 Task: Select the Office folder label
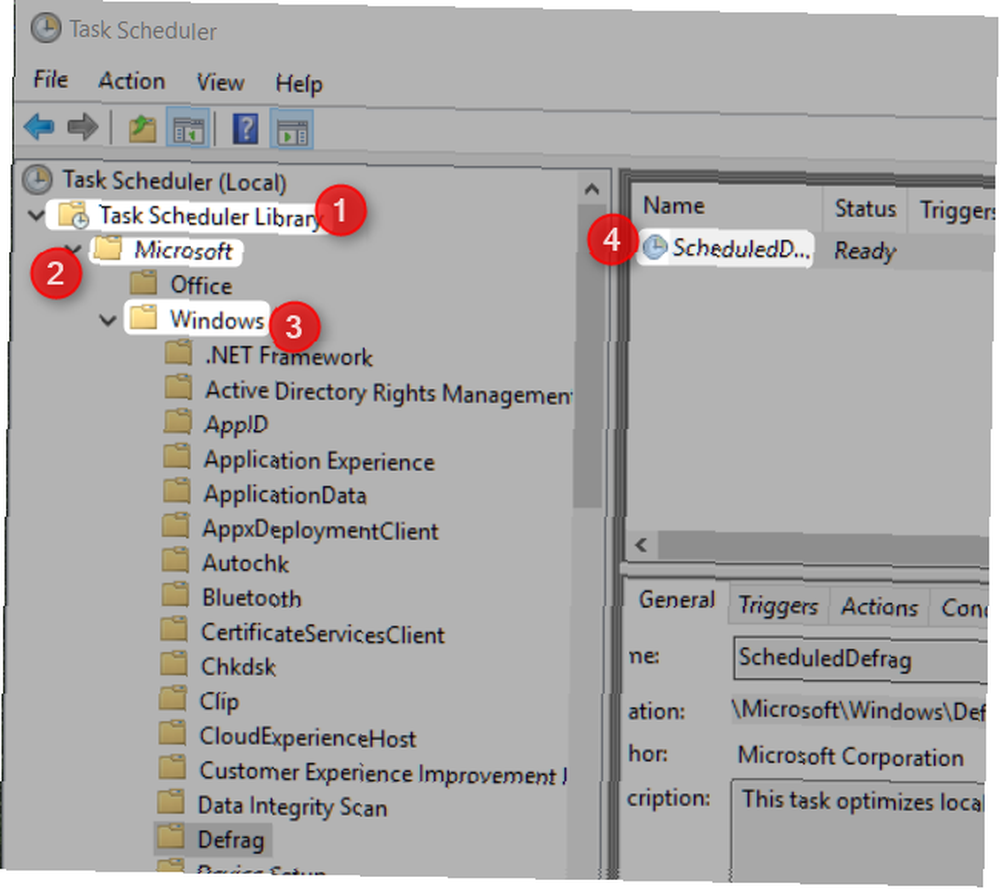pyautogui.click(x=201, y=285)
